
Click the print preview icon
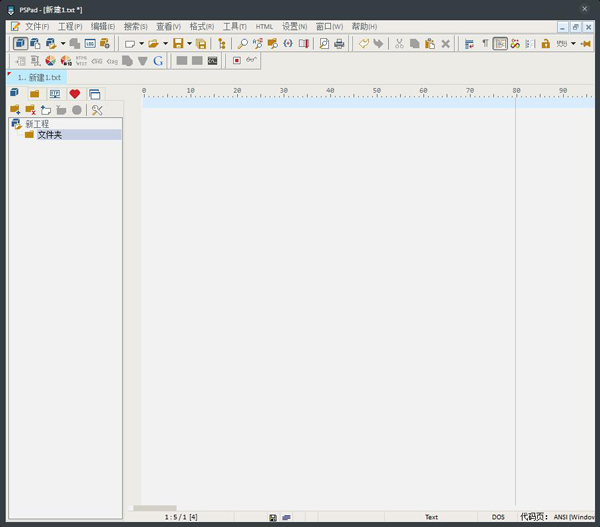click(x=324, y=43)
